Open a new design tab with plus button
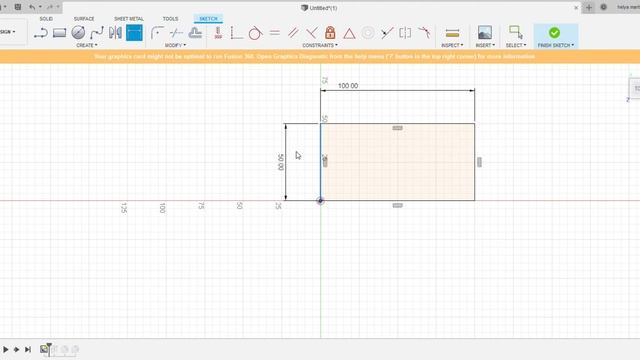 click(589, 7)
